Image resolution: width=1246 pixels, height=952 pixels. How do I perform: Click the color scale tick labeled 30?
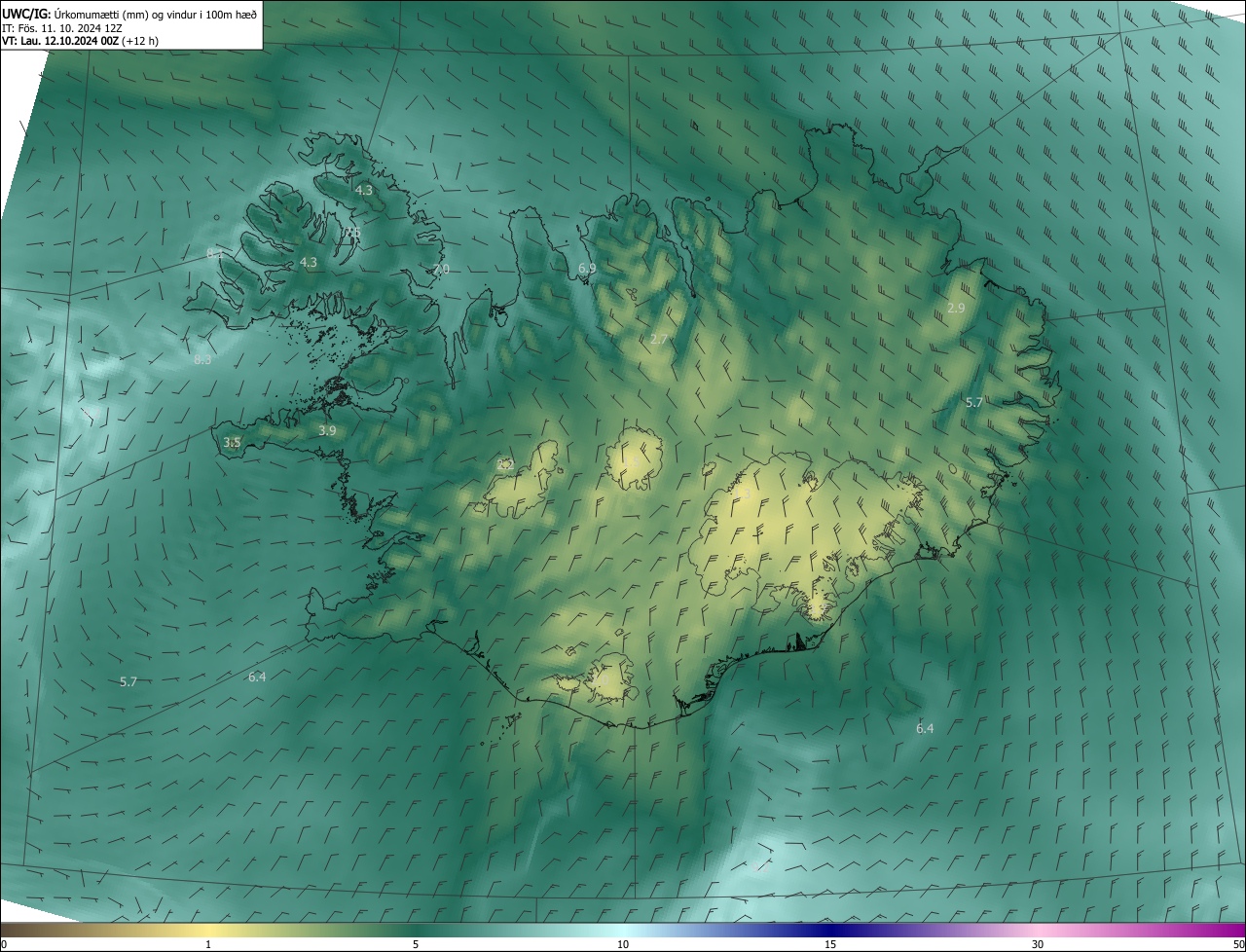tap(1038, 945)
